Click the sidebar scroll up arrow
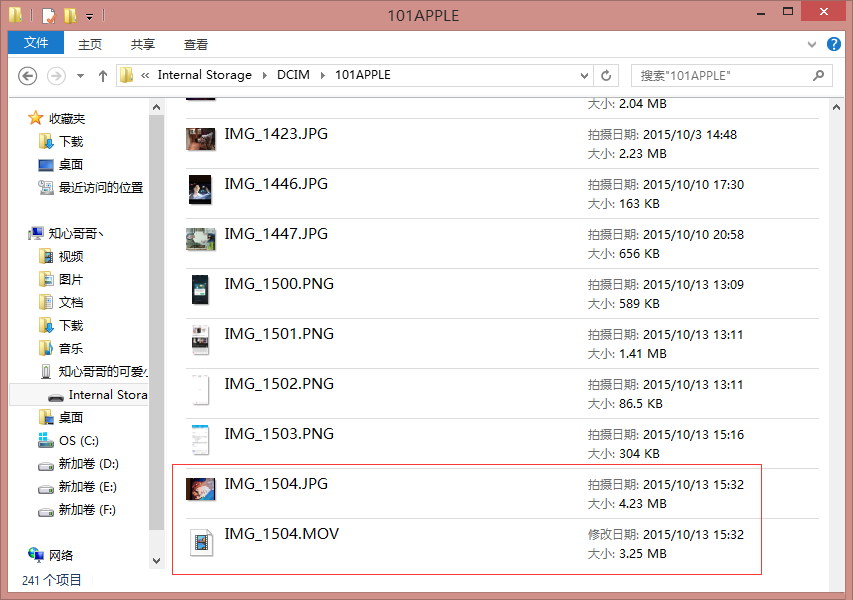The width and height of the screenshot is (853, 600). pos(157,107)
